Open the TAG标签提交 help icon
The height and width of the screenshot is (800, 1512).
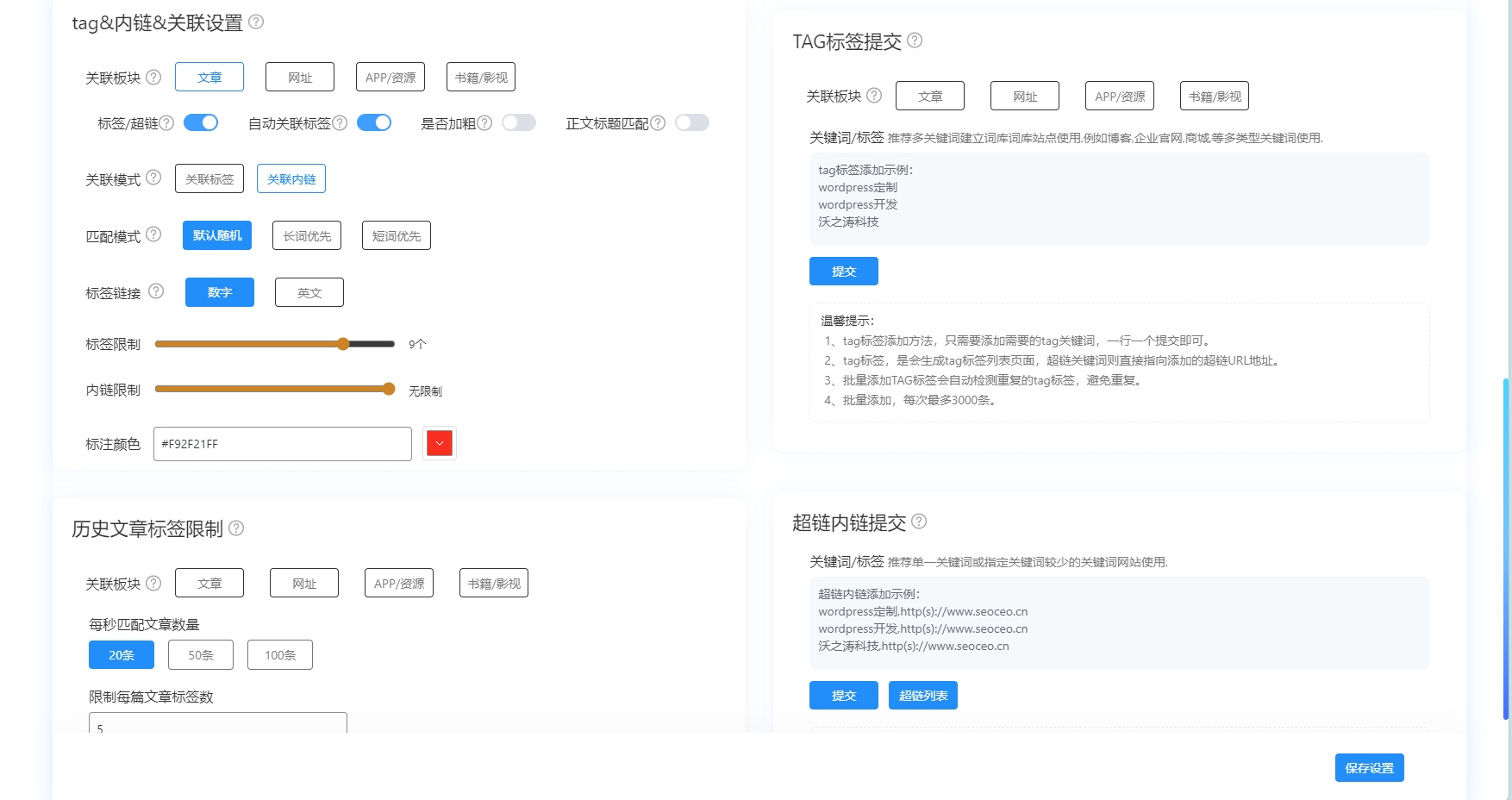(x=916, y=41)
